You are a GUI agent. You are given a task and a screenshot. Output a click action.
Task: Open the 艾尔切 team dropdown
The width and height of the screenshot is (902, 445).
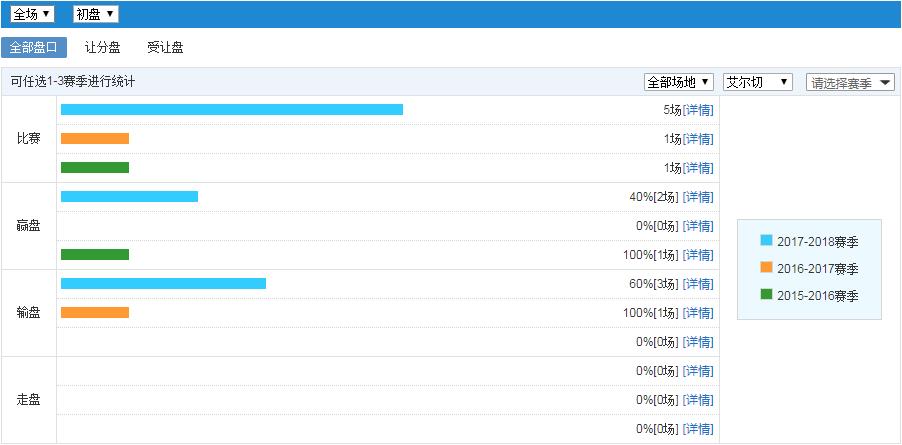tap(758, 82)
